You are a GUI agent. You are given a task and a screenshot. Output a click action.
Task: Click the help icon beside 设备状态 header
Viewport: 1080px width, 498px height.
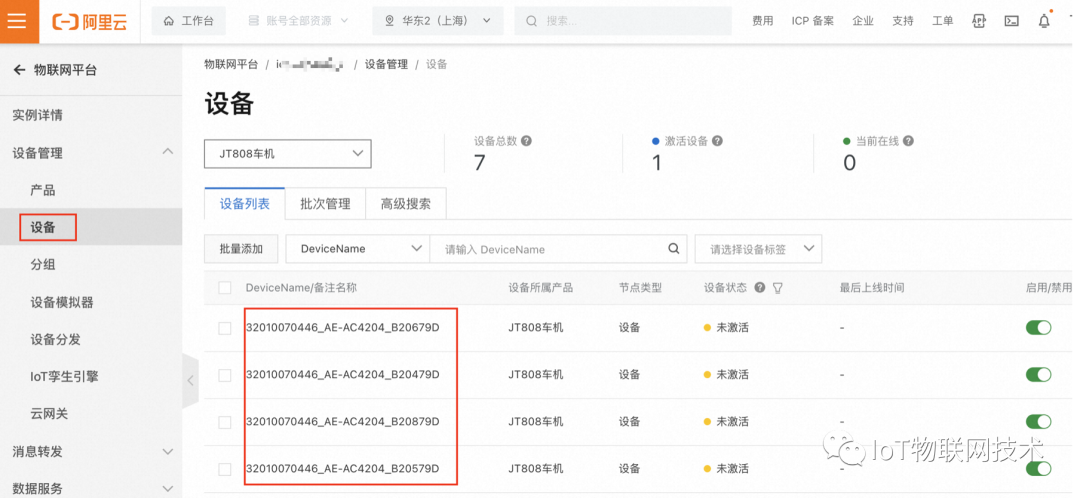click(760, 287)
